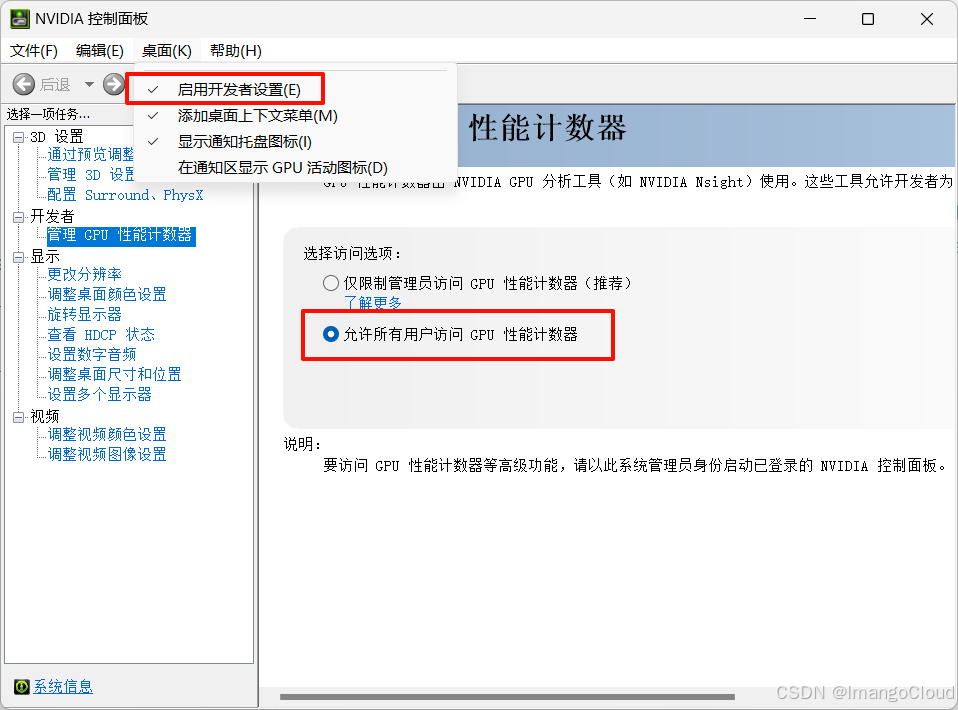Click the 选择访问选项 label
Image resolution: width=958 pixels, height=710 pixels.
click(x=352, y=254)
